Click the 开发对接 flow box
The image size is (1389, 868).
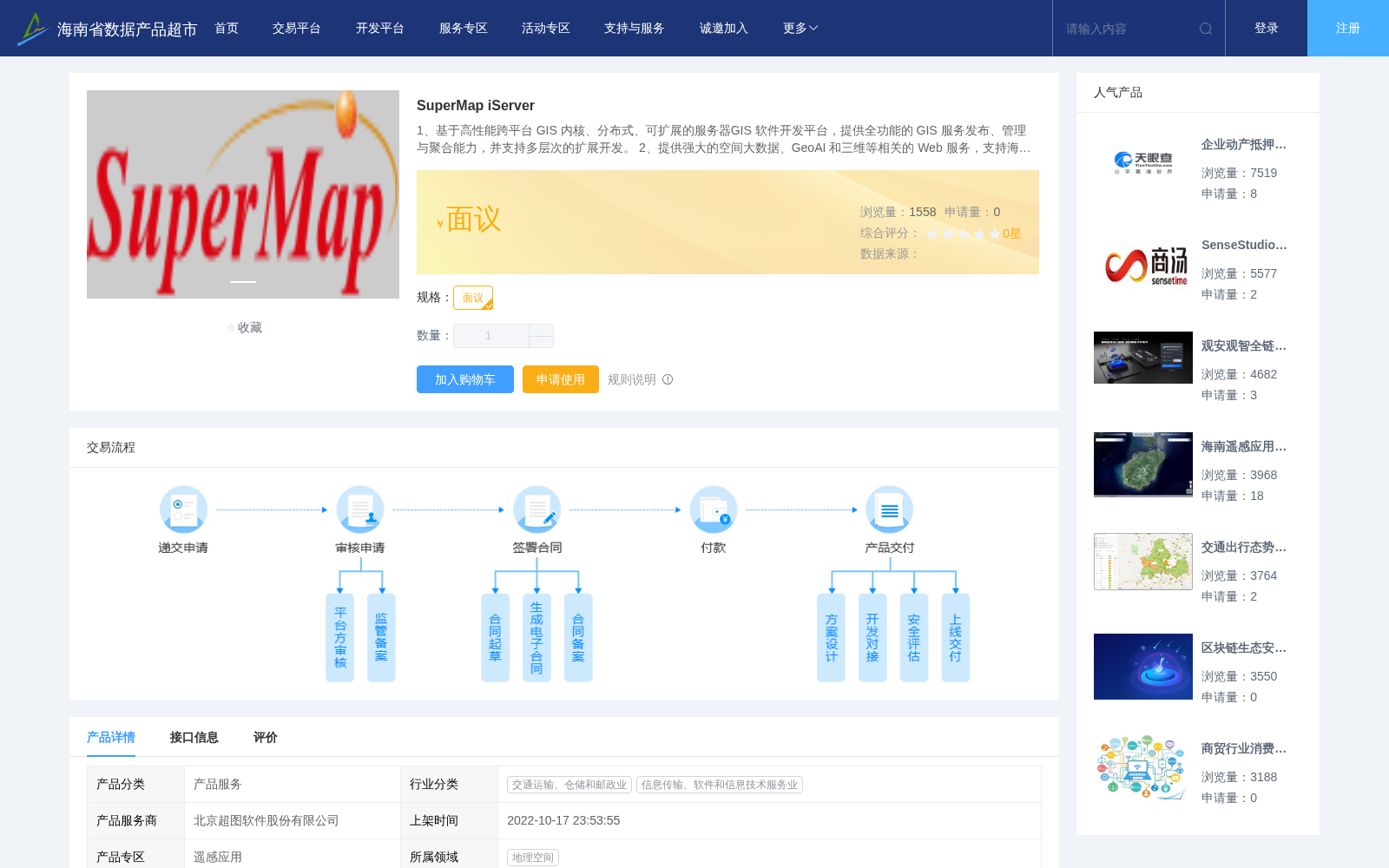pos(872,638)
